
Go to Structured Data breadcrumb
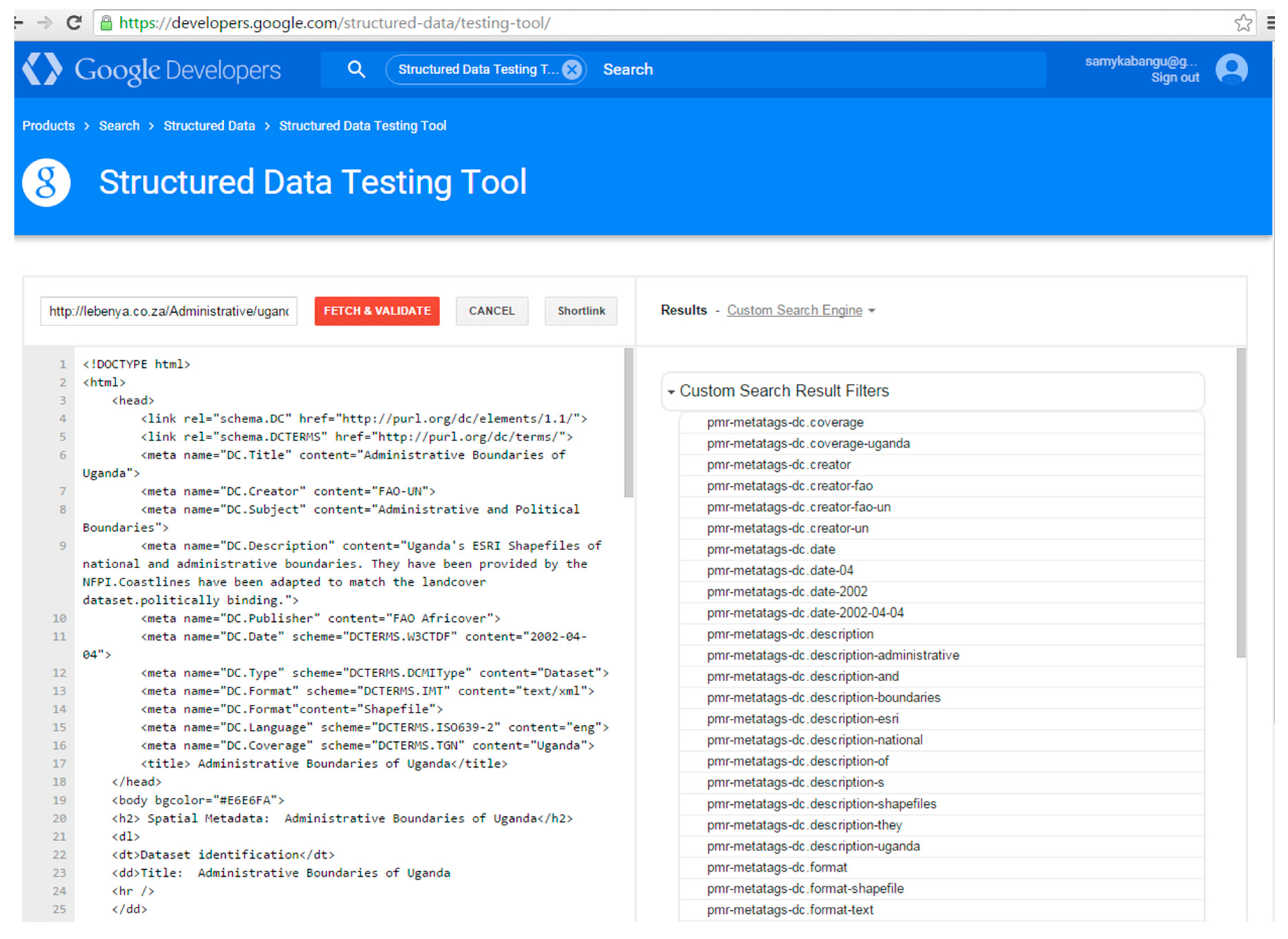(x=209, y=126)
